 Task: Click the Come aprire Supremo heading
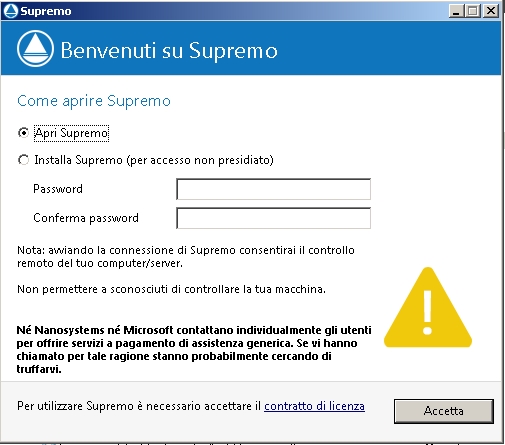[x=94, y=101]
